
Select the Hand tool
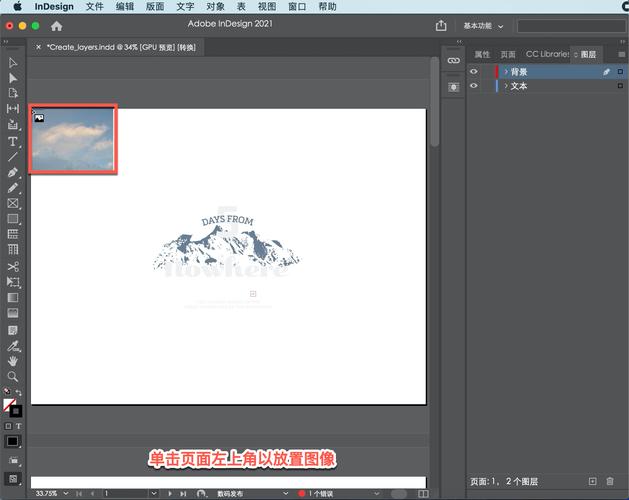(x=13, y=361)
